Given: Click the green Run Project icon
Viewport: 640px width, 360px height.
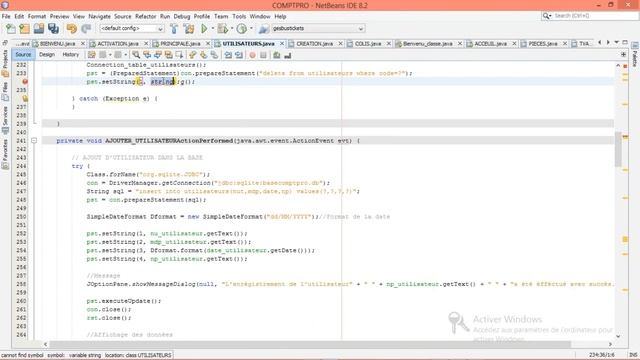Looking at the screenshot, I should 204,29.
